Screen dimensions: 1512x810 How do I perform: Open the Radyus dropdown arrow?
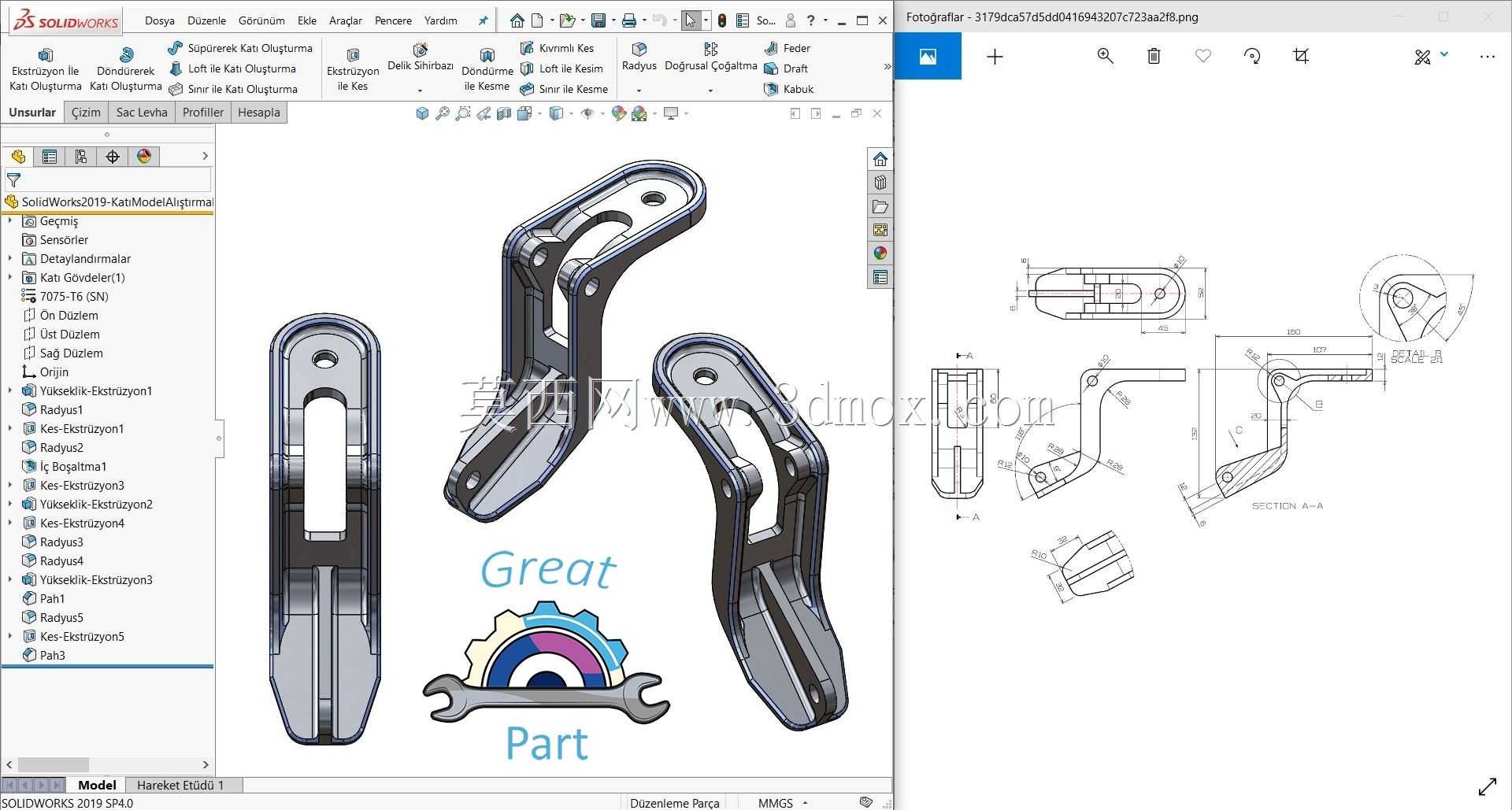[639, 91]
